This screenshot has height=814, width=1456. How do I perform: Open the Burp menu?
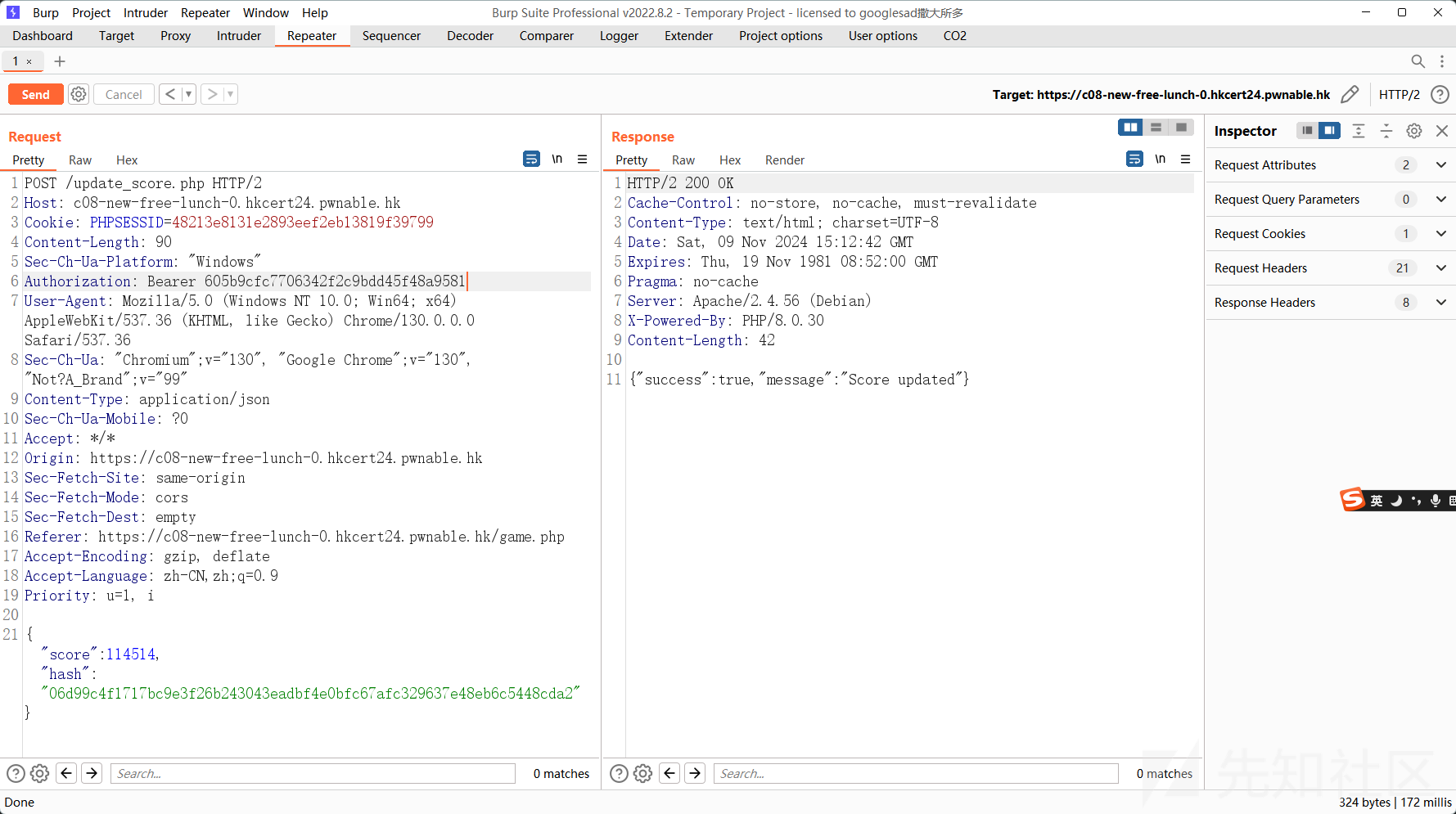pyautogui.click(x=46, y=12)
